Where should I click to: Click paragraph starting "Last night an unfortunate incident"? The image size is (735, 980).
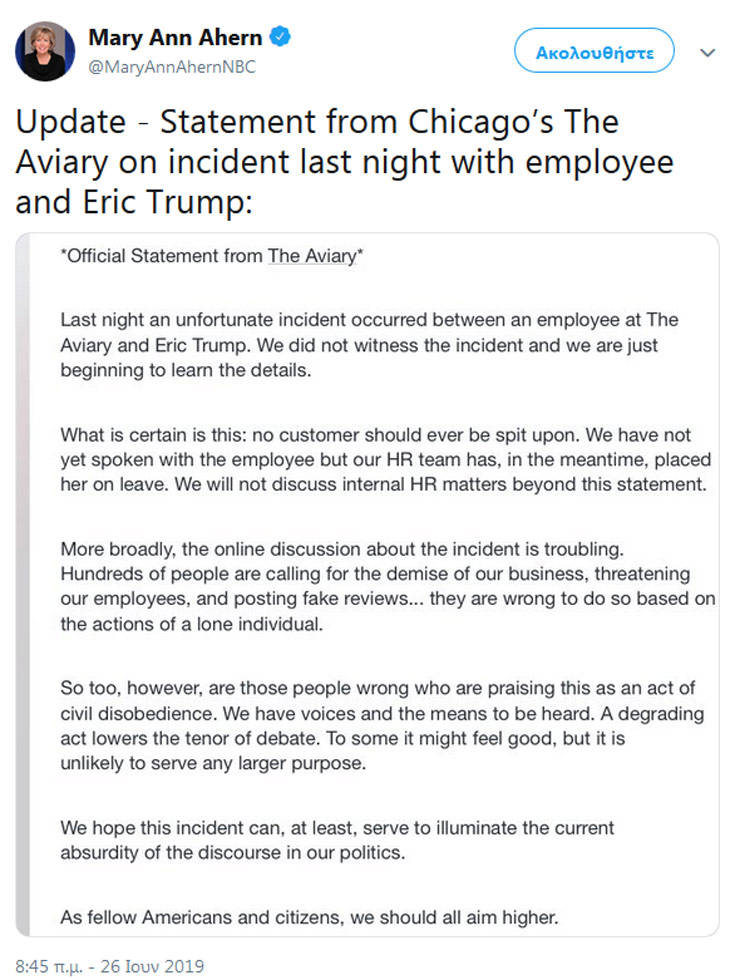tap(370, 344)
